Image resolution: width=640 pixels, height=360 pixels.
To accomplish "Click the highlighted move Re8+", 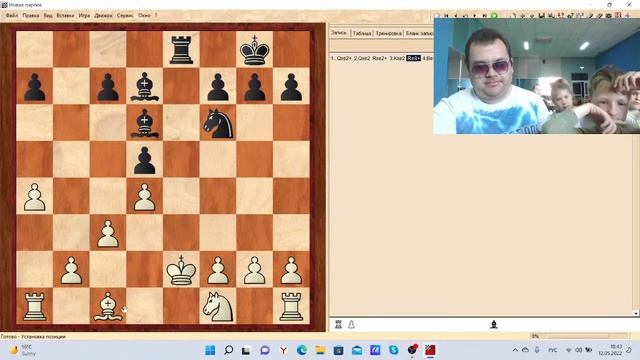I will click(413, 58).
